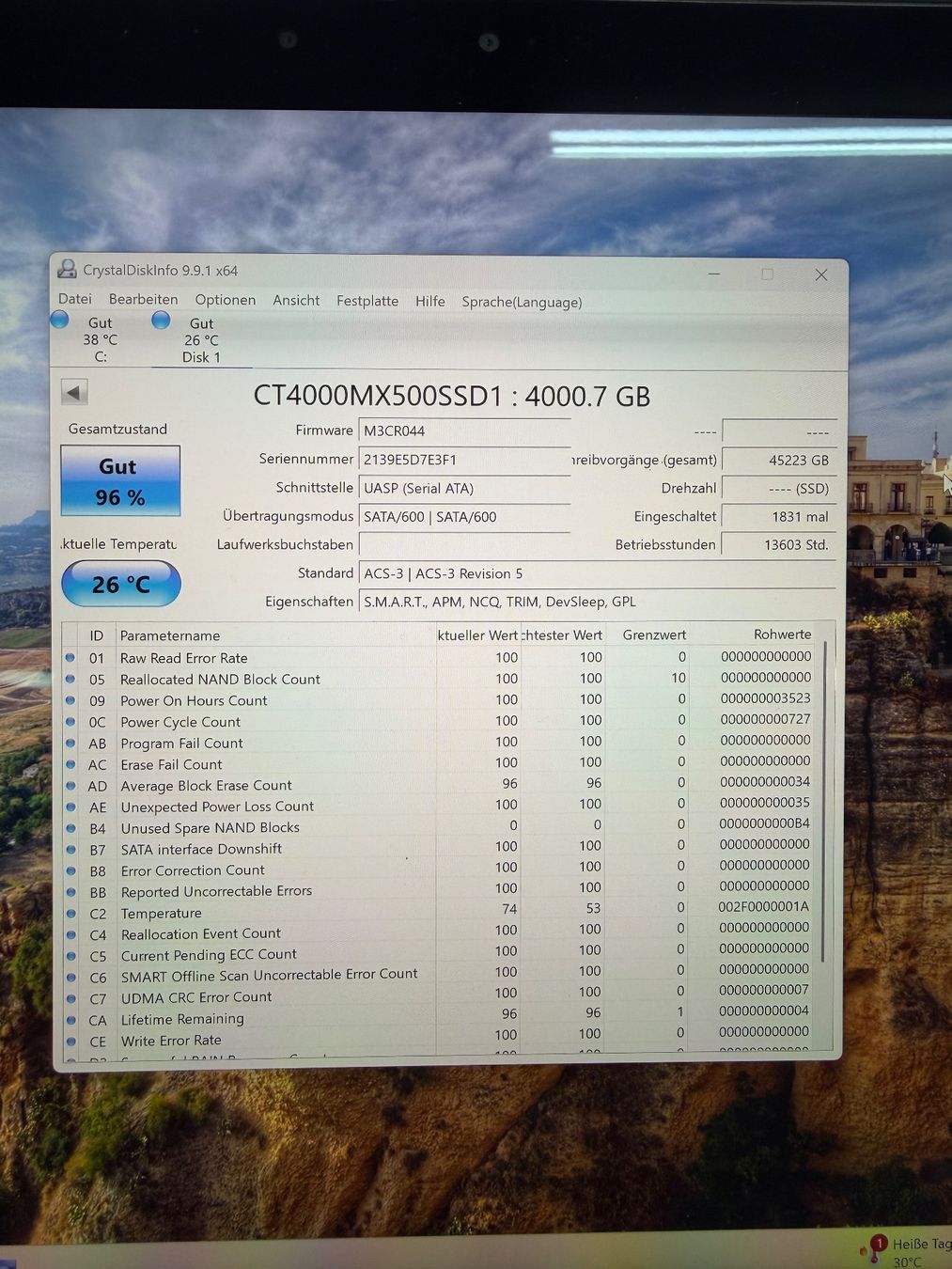Image resolution: width=952 pixels, height=1269 pixels.
Task: Open the Sprache(Language) menu
Action: click(x=522, y=302)
